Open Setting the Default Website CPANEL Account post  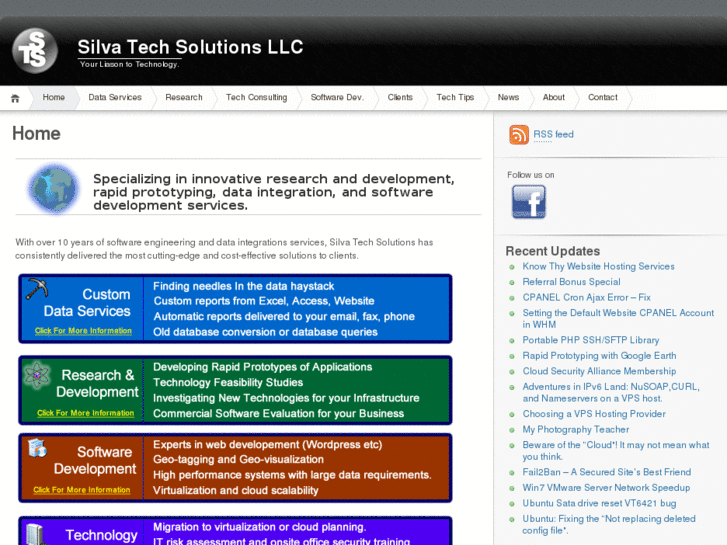point(618,319)
